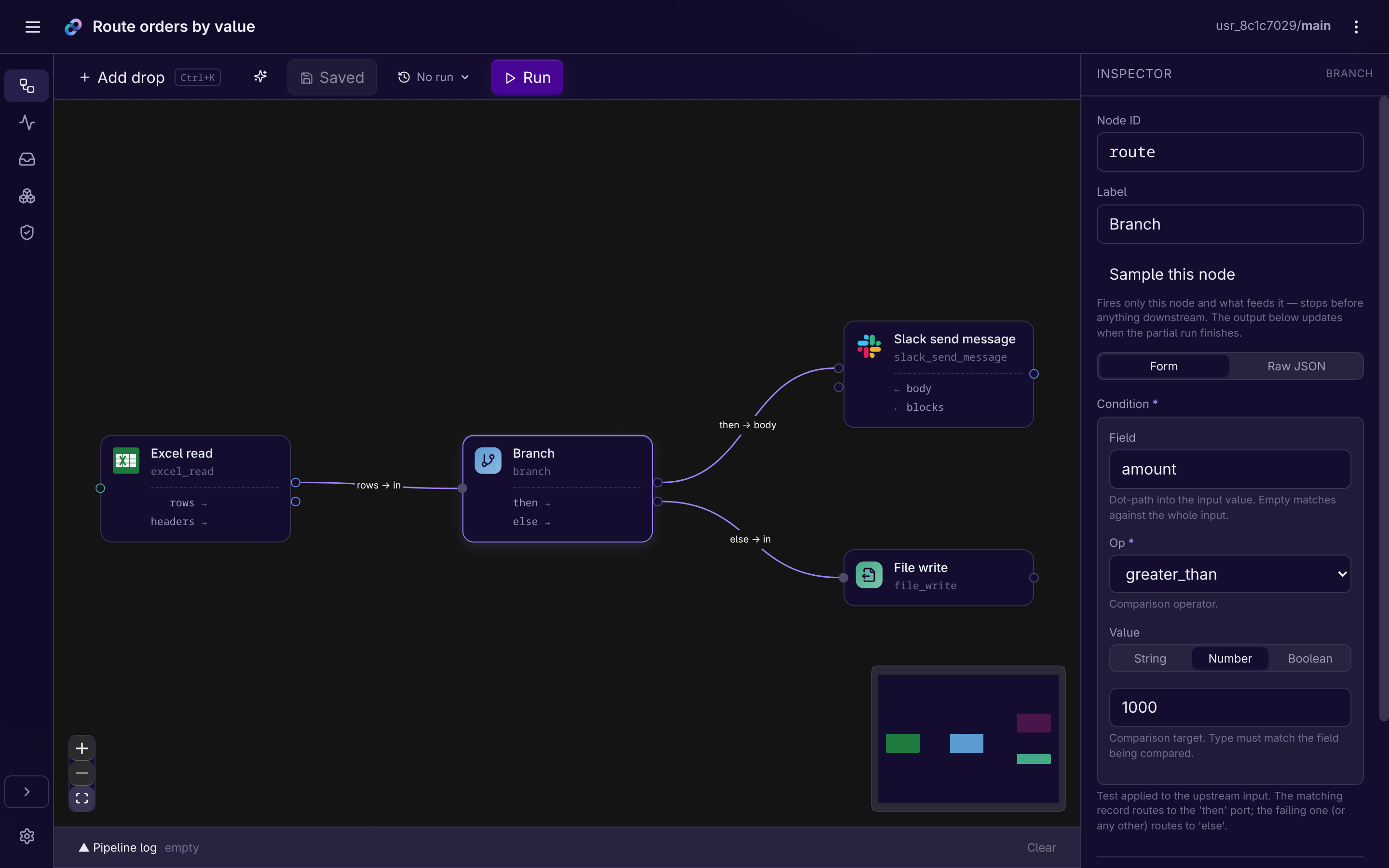
Task: Click the 'rows → in' edge label
Action: click(379, 485)
